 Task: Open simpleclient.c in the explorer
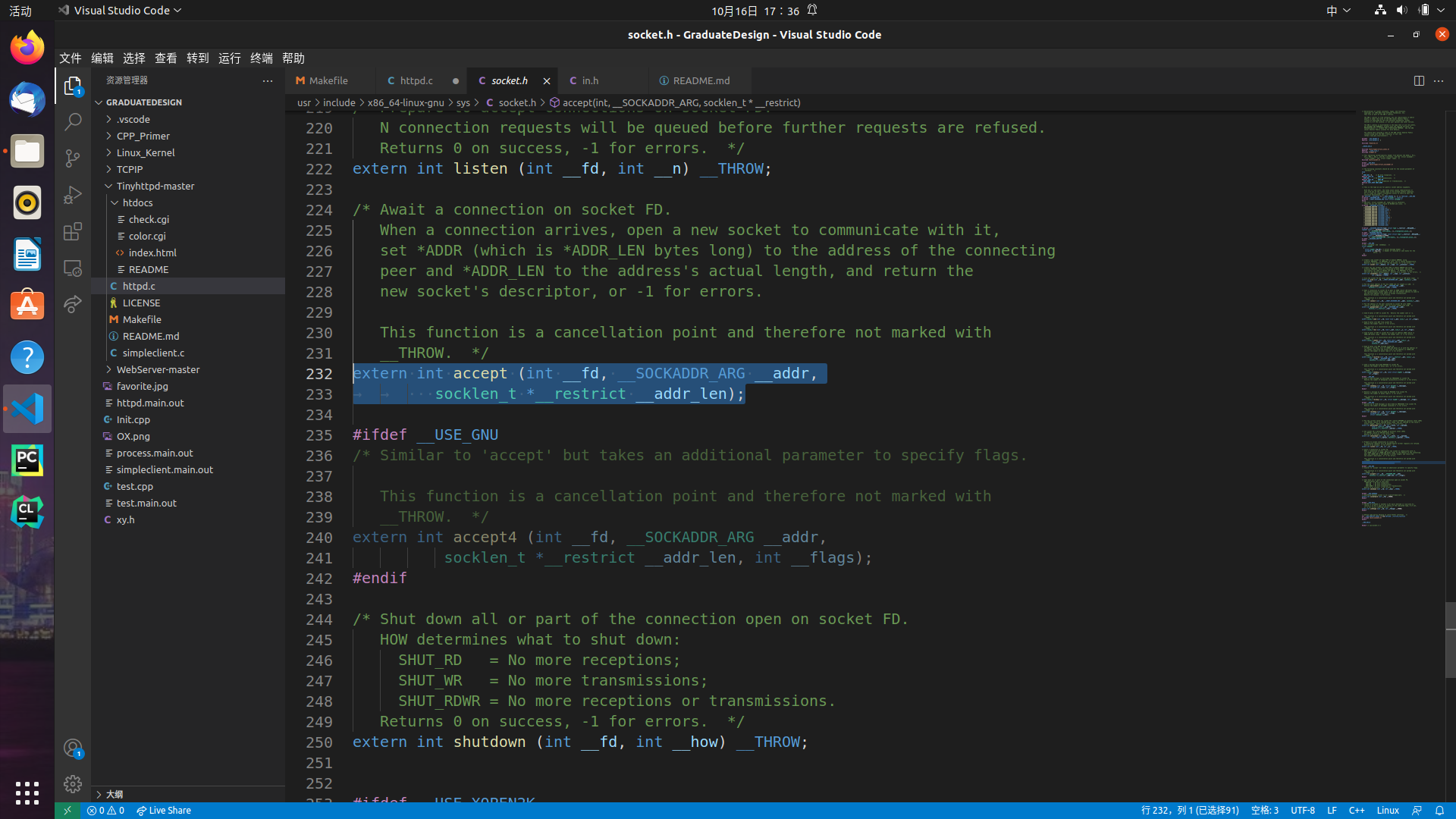153,353
